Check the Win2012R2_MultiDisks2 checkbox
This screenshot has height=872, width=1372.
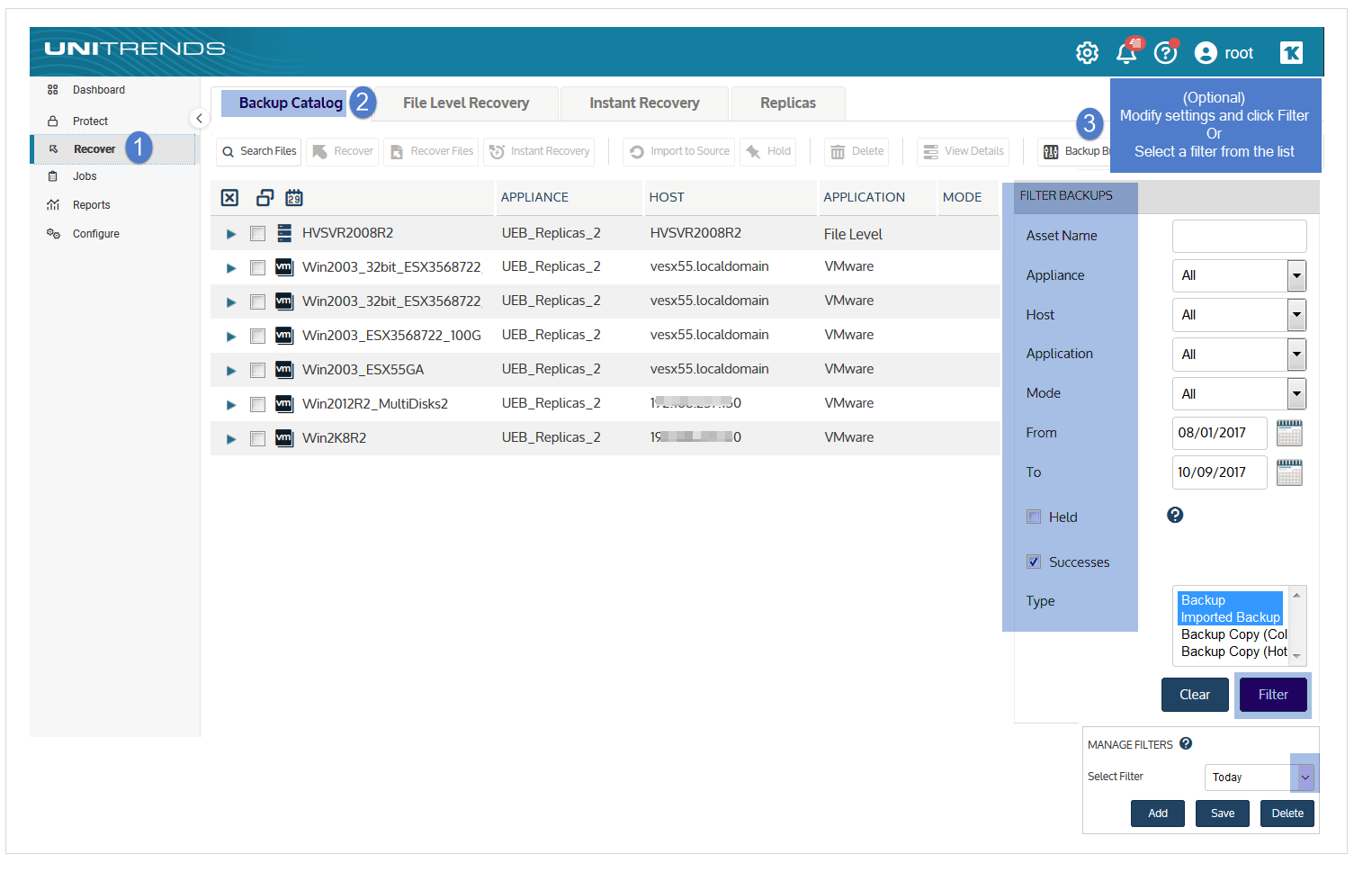pyautogui.click(x=257, y=405)
